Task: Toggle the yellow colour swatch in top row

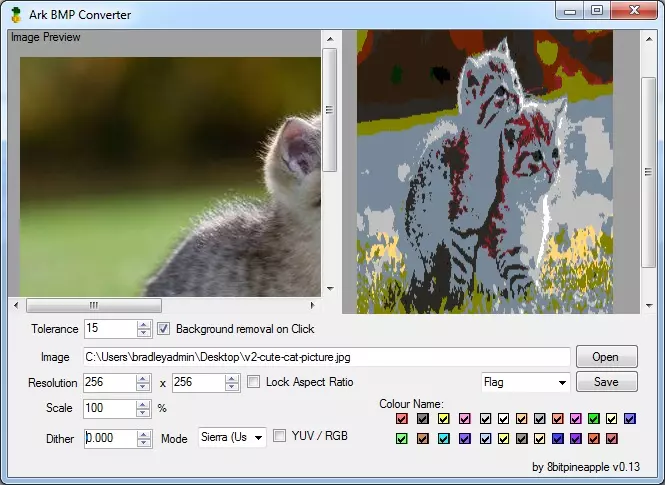Action: pyautogui.click(x=444, y=419)
